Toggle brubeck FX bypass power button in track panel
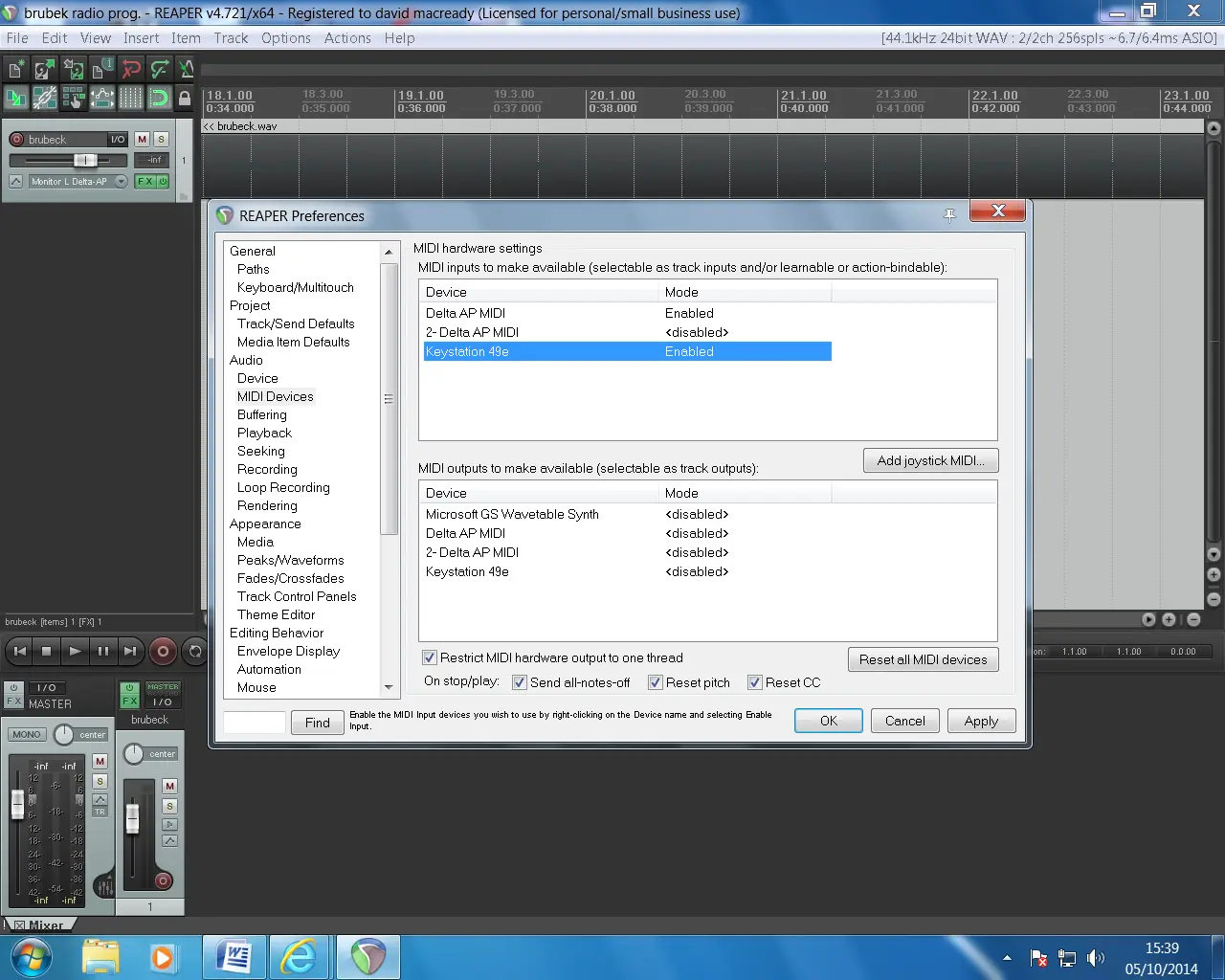The image size is (1225, 980). click(x=163, y=181)
